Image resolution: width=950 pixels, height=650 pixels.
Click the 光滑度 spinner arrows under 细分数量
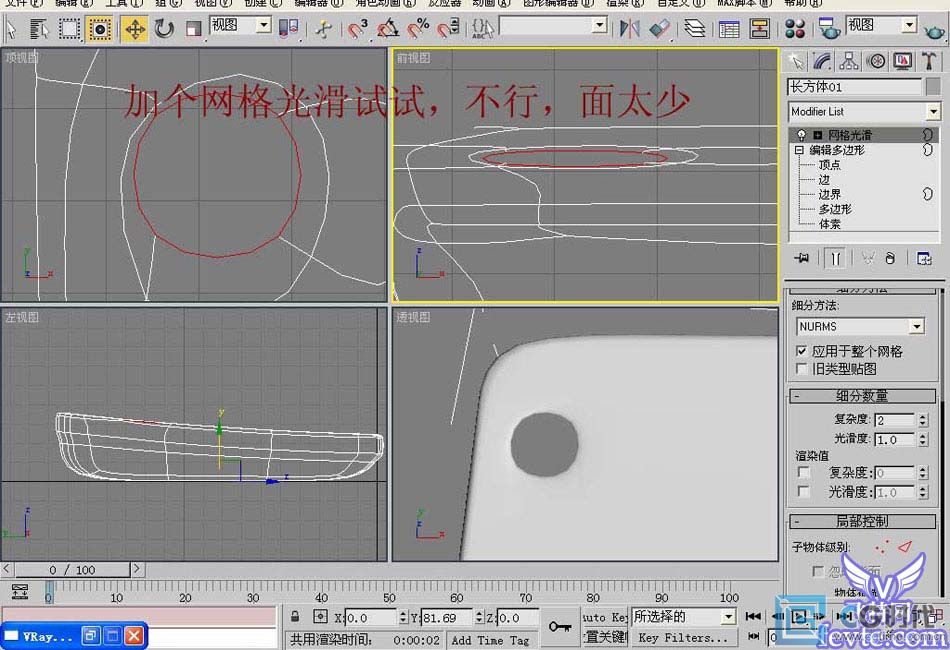coord(923,439)
